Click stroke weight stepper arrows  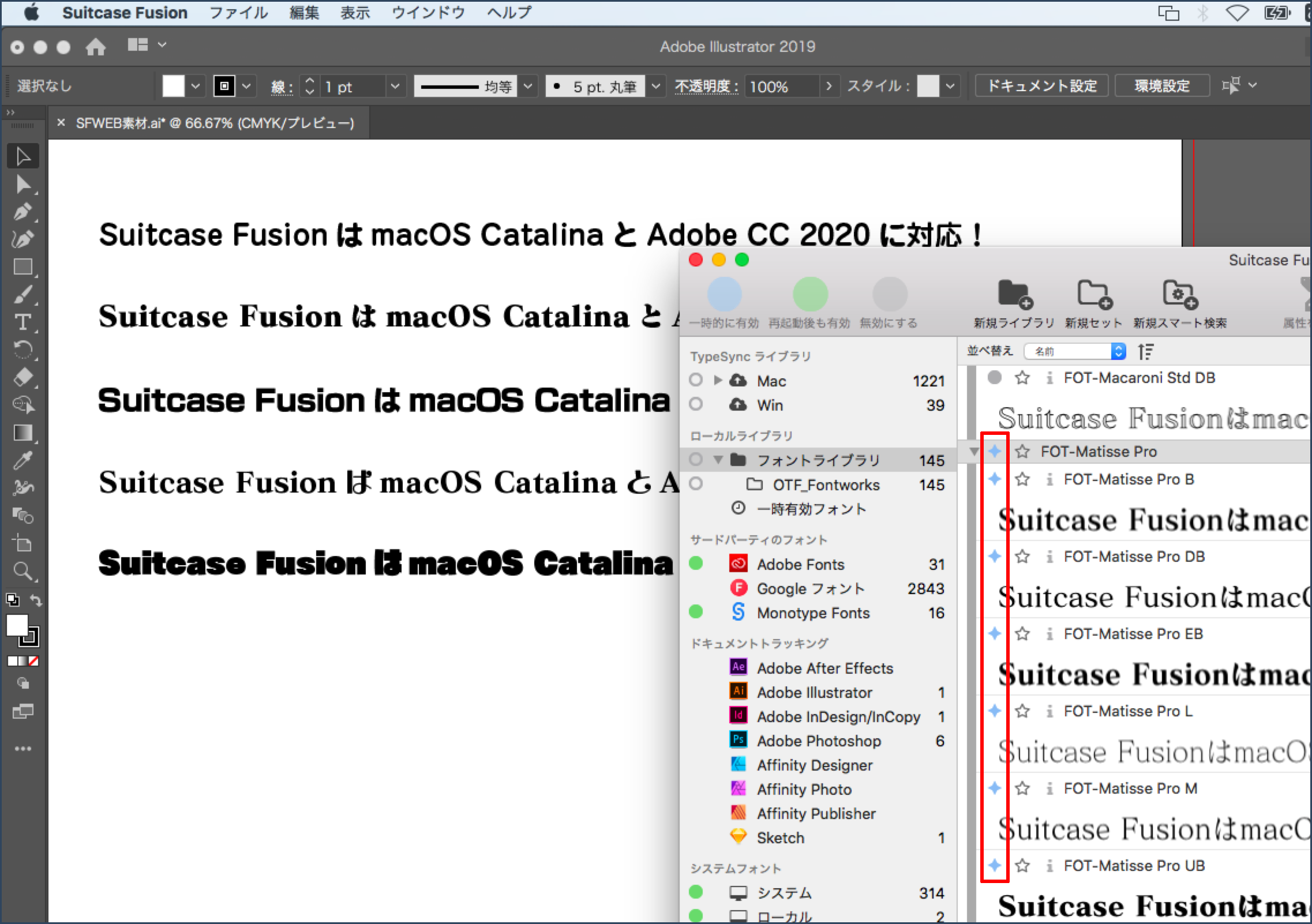click(x=310, y=87)
